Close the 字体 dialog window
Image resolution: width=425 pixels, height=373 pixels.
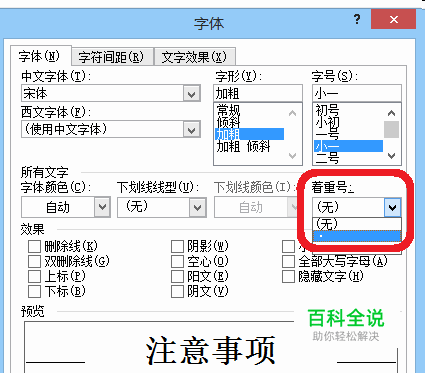[393, 19]
